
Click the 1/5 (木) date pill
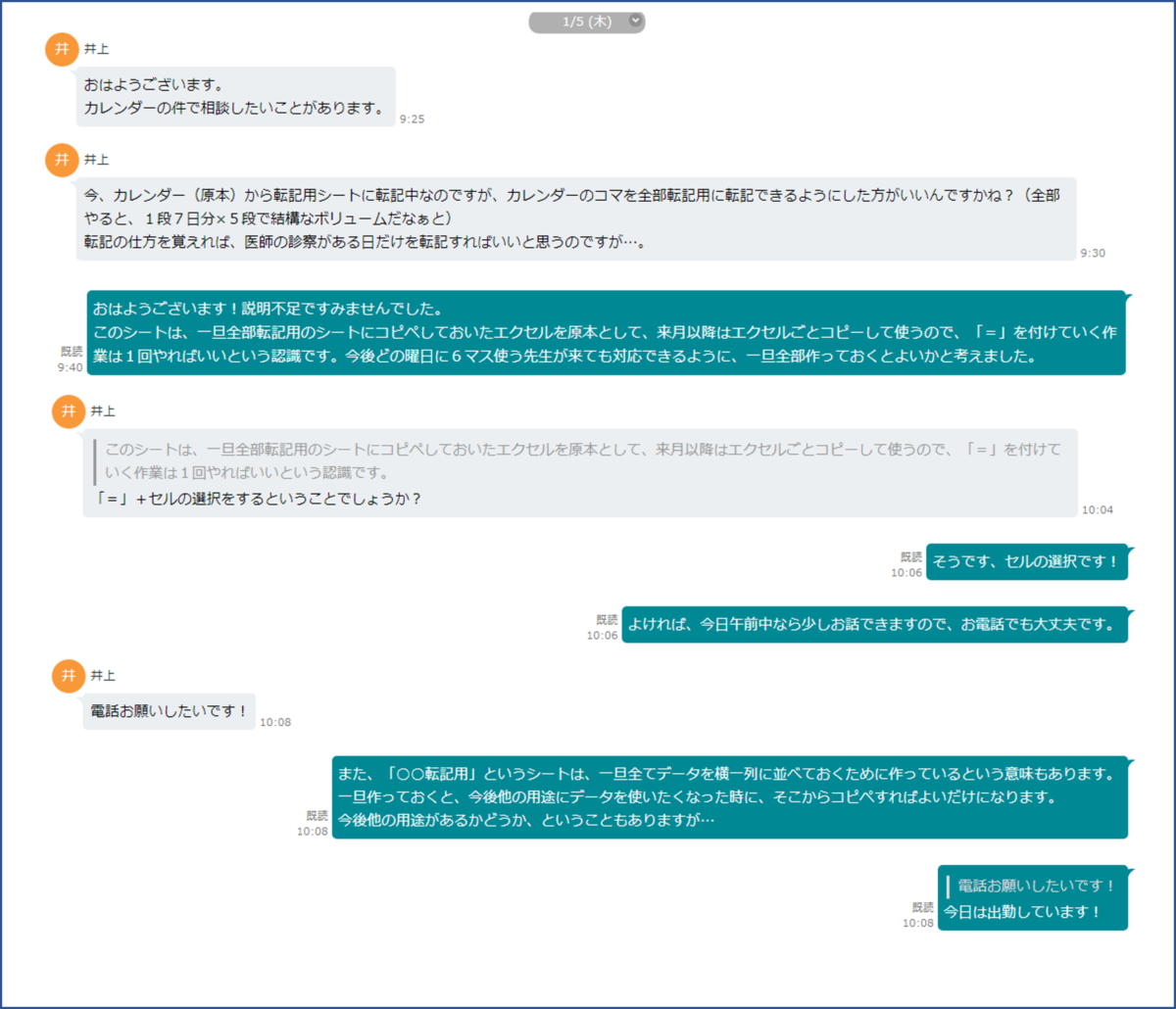click(x=587, y=22)
